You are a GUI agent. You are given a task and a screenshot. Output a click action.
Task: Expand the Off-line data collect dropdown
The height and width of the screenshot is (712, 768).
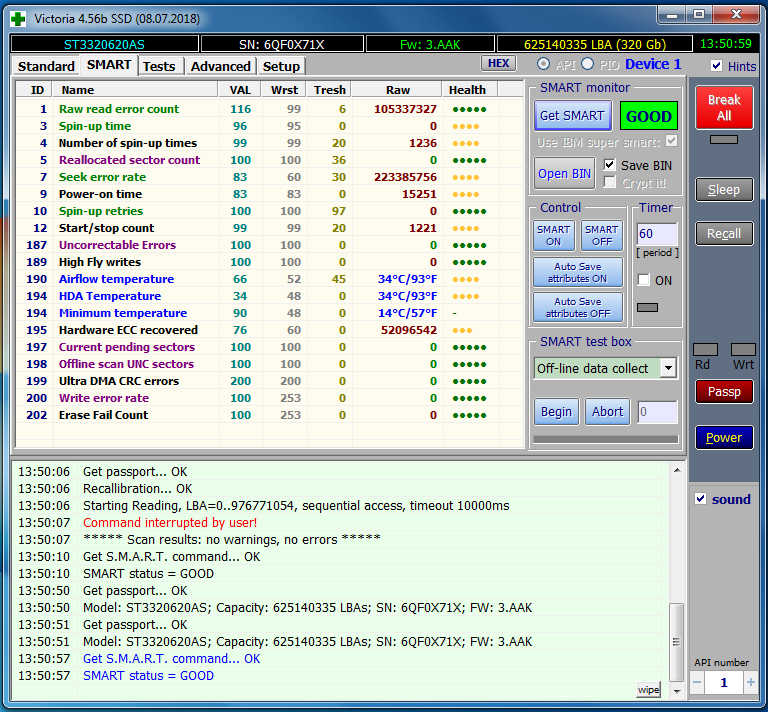tap(668, 368)
